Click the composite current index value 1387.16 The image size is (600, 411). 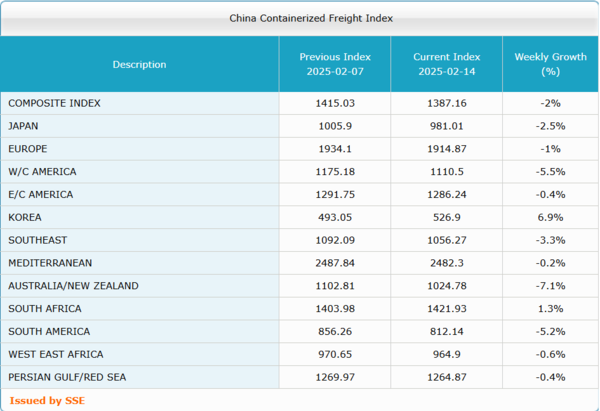(446, 103)
